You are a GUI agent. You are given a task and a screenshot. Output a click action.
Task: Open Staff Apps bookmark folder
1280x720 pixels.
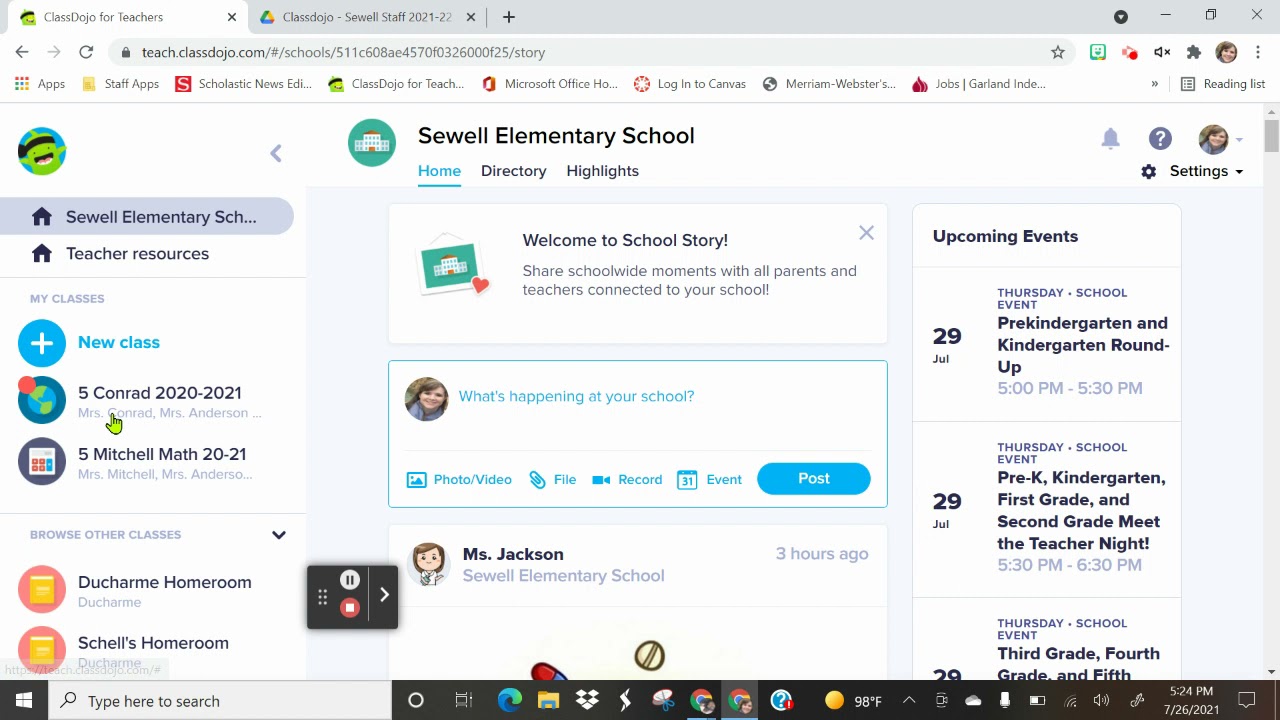click(x=120, y=84)
